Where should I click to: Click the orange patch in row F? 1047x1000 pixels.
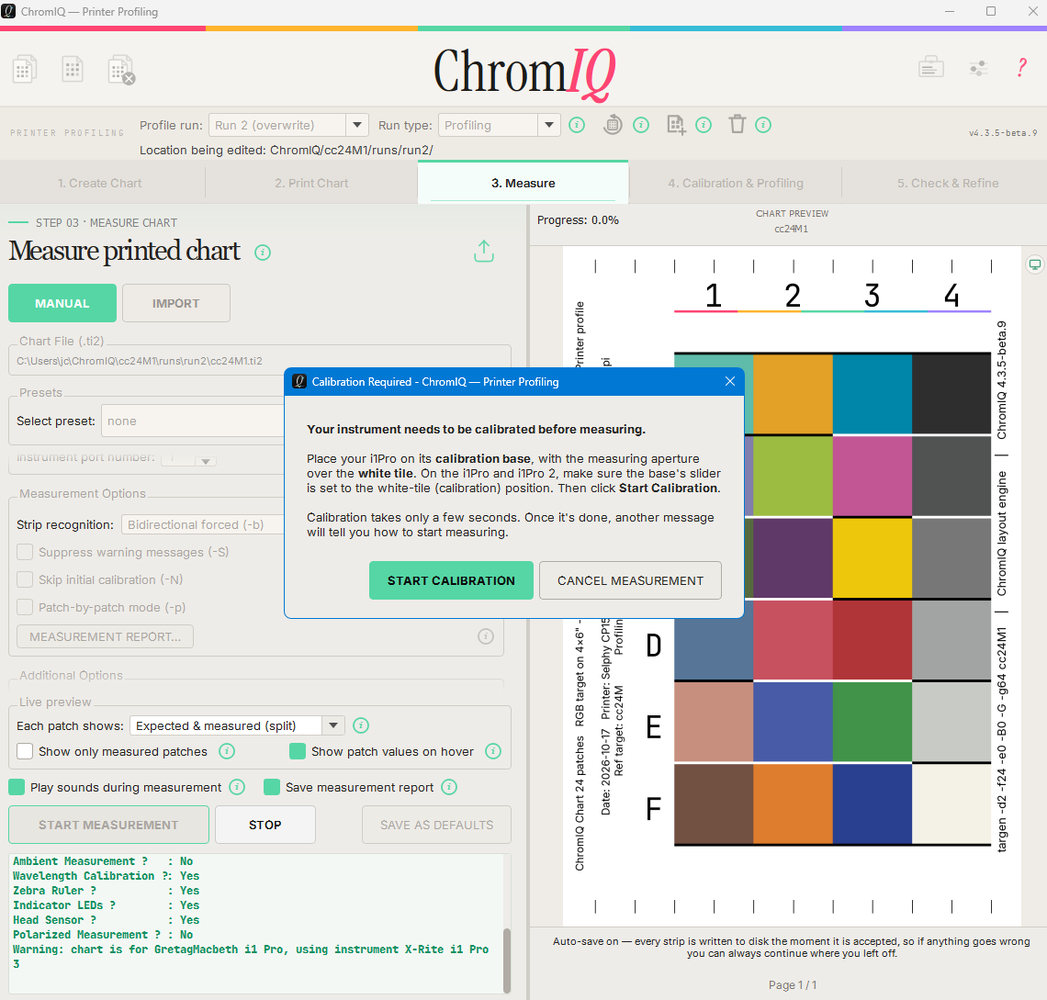793,804
